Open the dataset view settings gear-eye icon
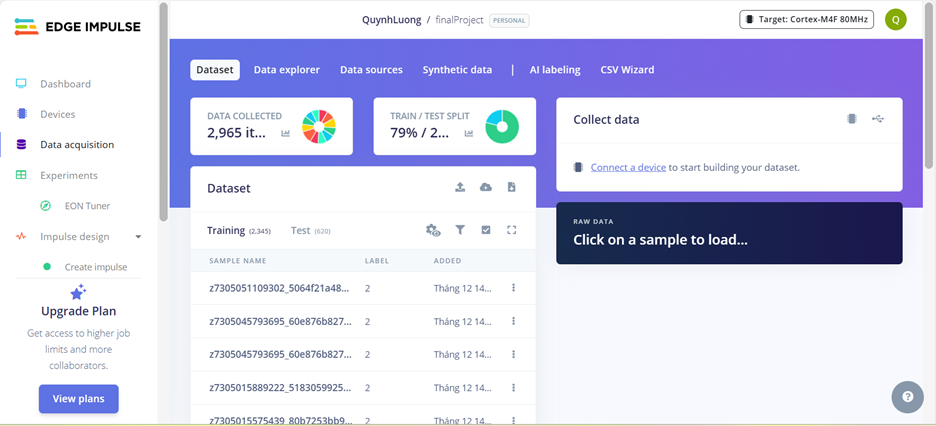This screenshot has height=426, width=936. click(x=433, y=230)
